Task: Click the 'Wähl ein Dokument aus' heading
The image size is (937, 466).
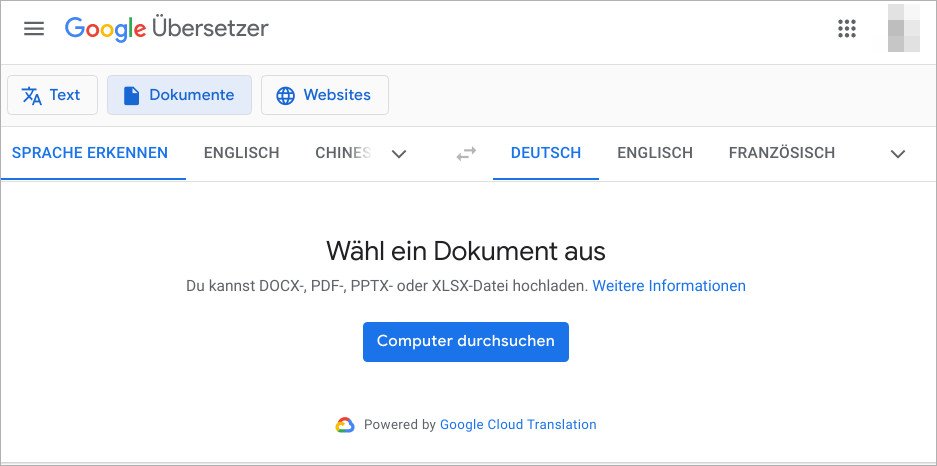Action: click(466, 252)
